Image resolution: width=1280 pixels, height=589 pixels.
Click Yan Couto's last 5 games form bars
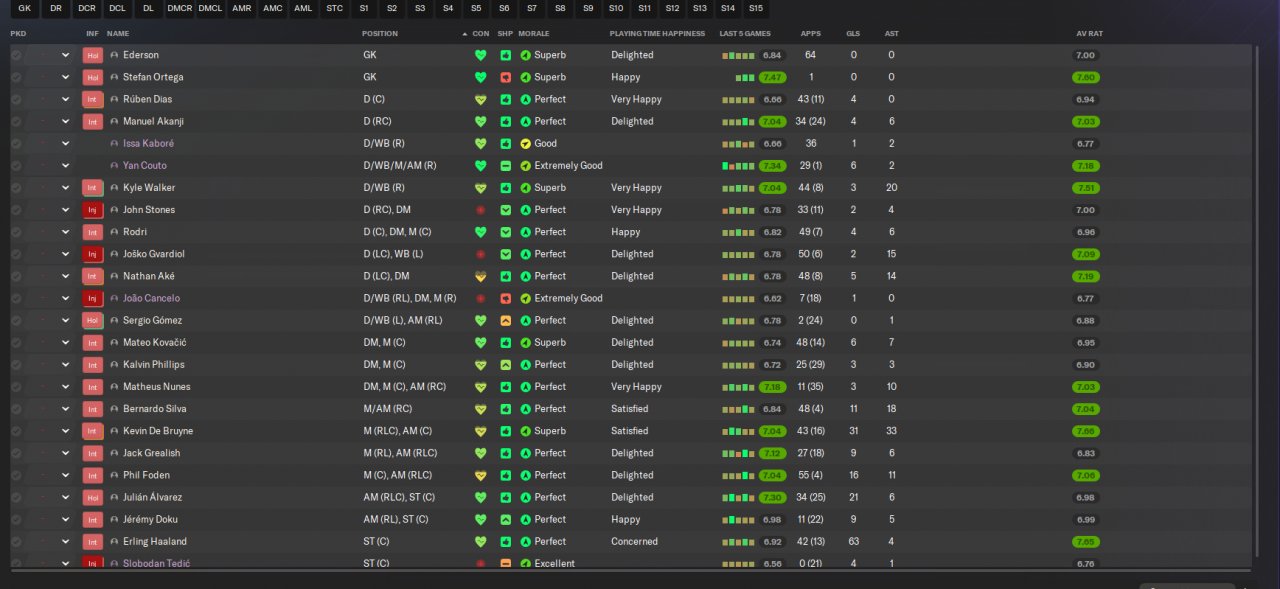[x=739, y=166]
